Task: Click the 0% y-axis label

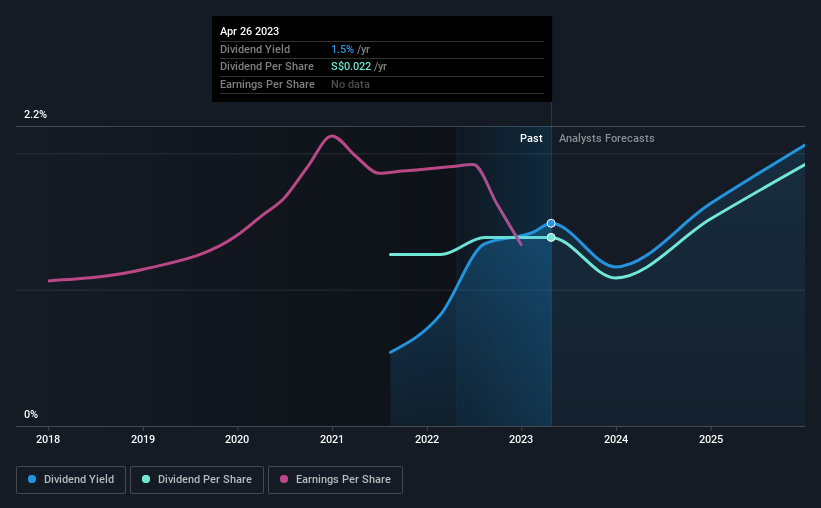Action: click(x=31, y=414)
